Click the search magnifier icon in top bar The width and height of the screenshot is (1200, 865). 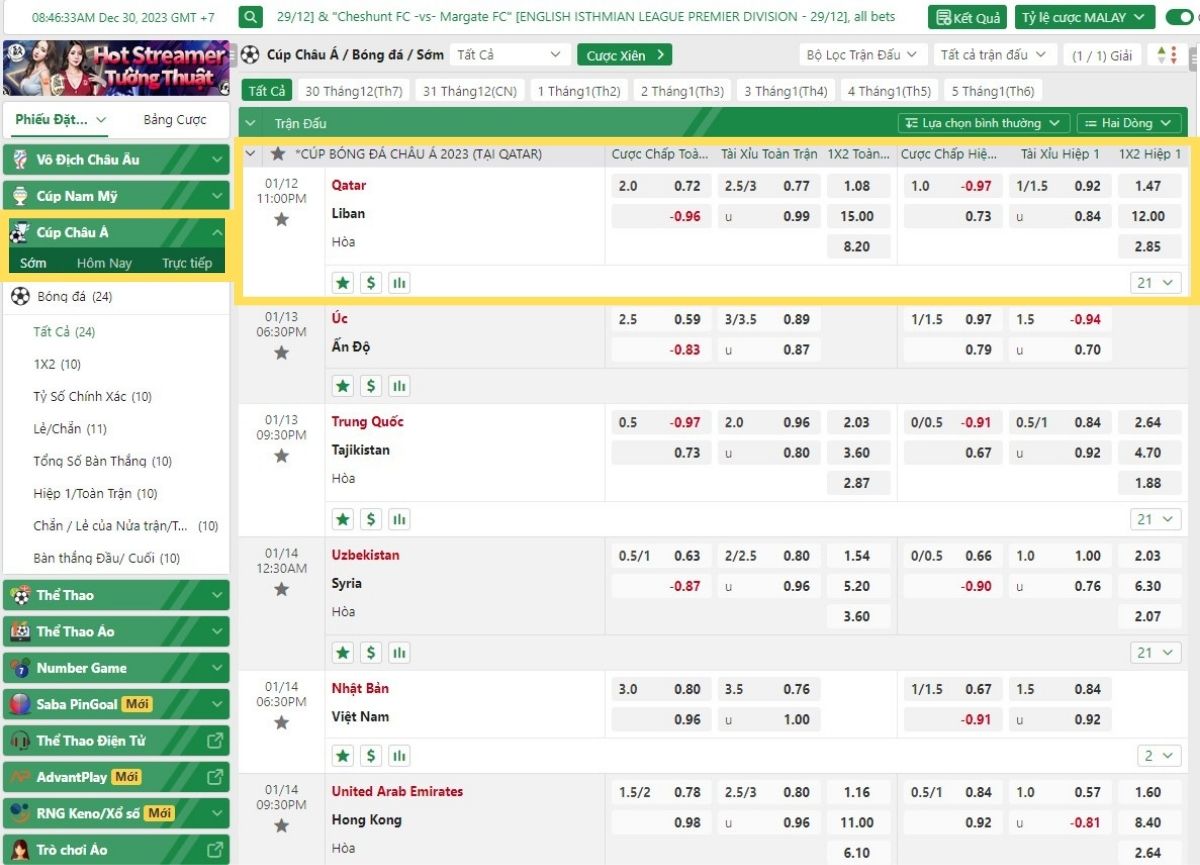252,17
